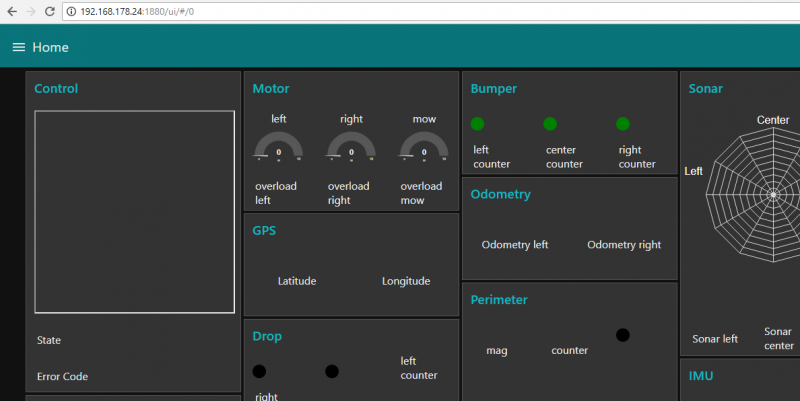This screenshot has height=401, width=800.
Task: Click the State label
Action: [49, 340]
